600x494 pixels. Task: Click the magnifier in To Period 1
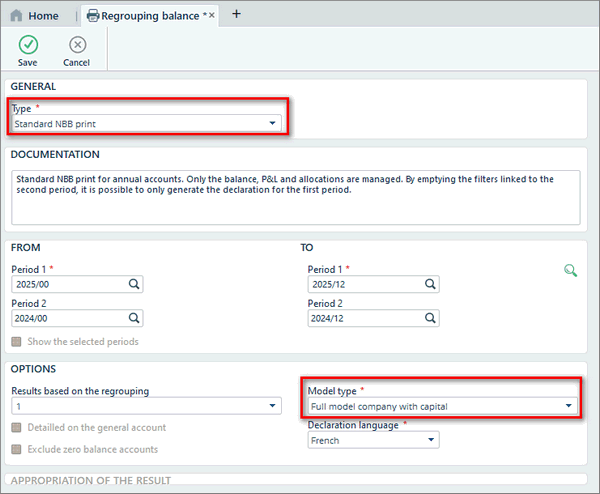[430, 285]
